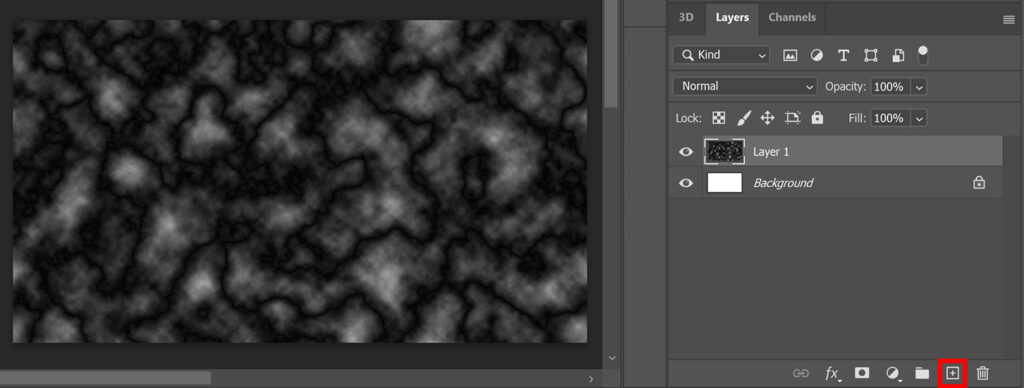The height and width of the screenshot is (388, 1024).
Task: Click the link layers icon
Action: (x=801, y=373)
